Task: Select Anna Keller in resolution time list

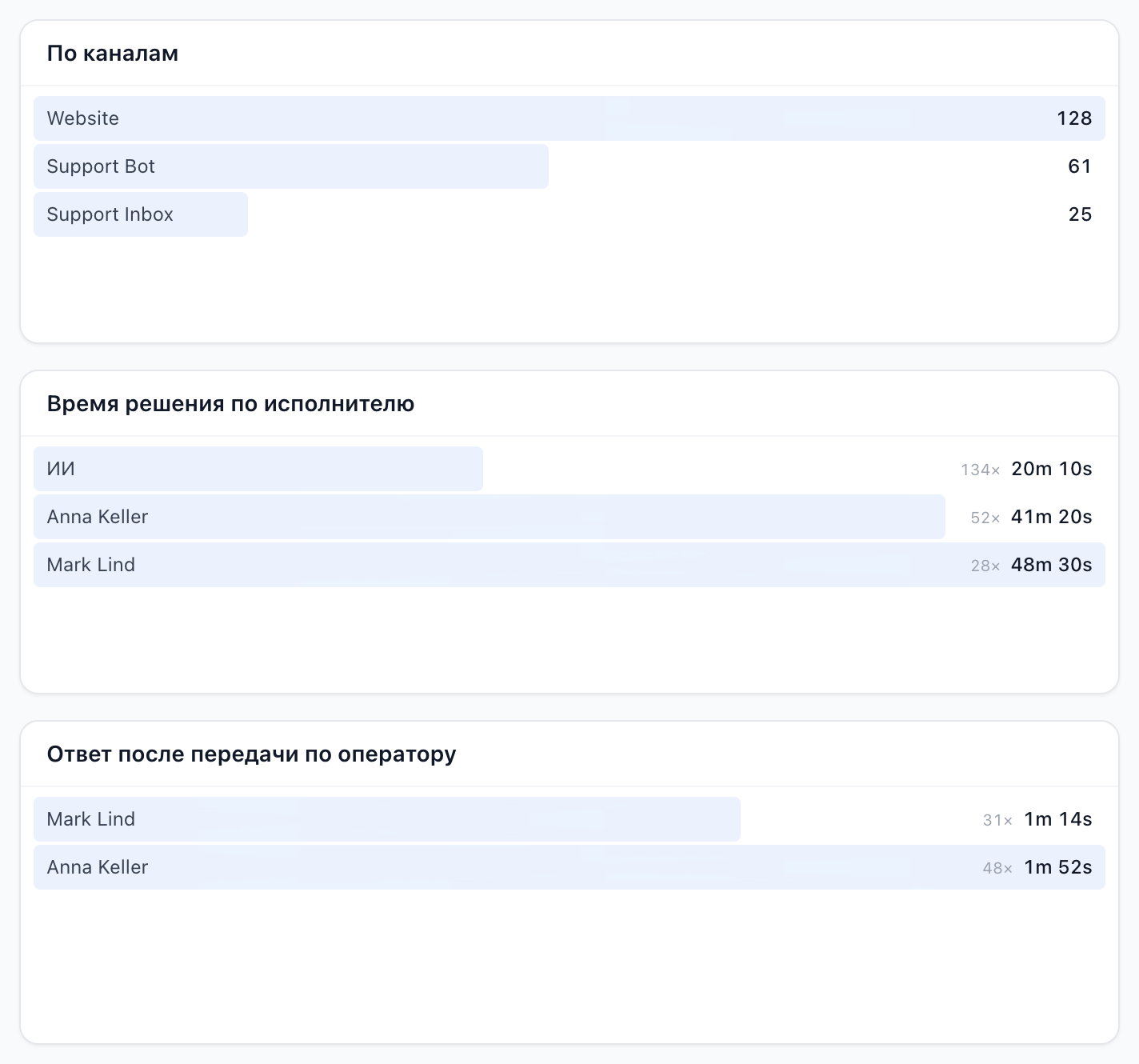Action: 569,517
